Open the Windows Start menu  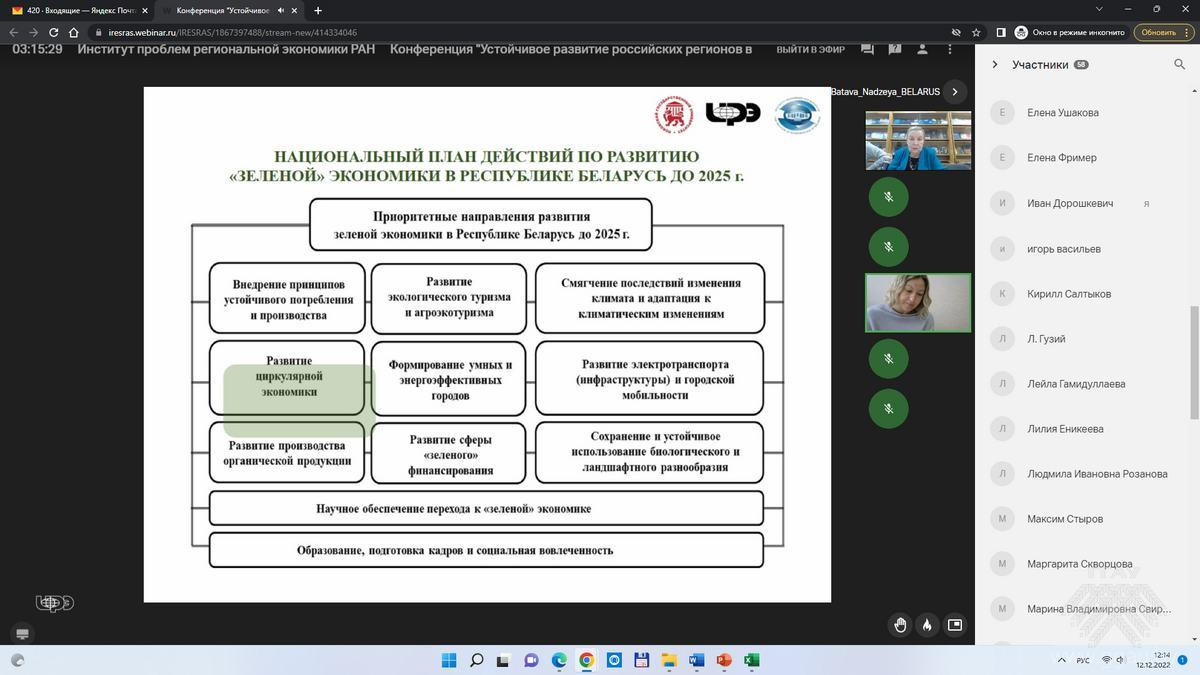(x=449, y=660)
